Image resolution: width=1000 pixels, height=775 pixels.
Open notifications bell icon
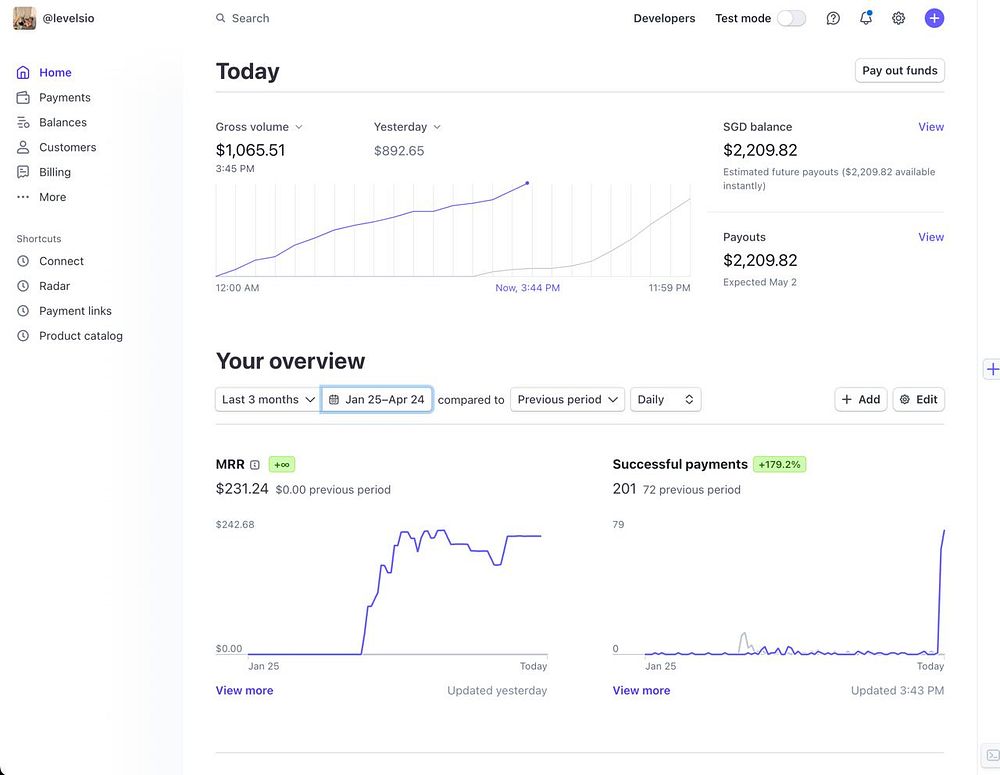pyautogui.click(x=866, y=18)
